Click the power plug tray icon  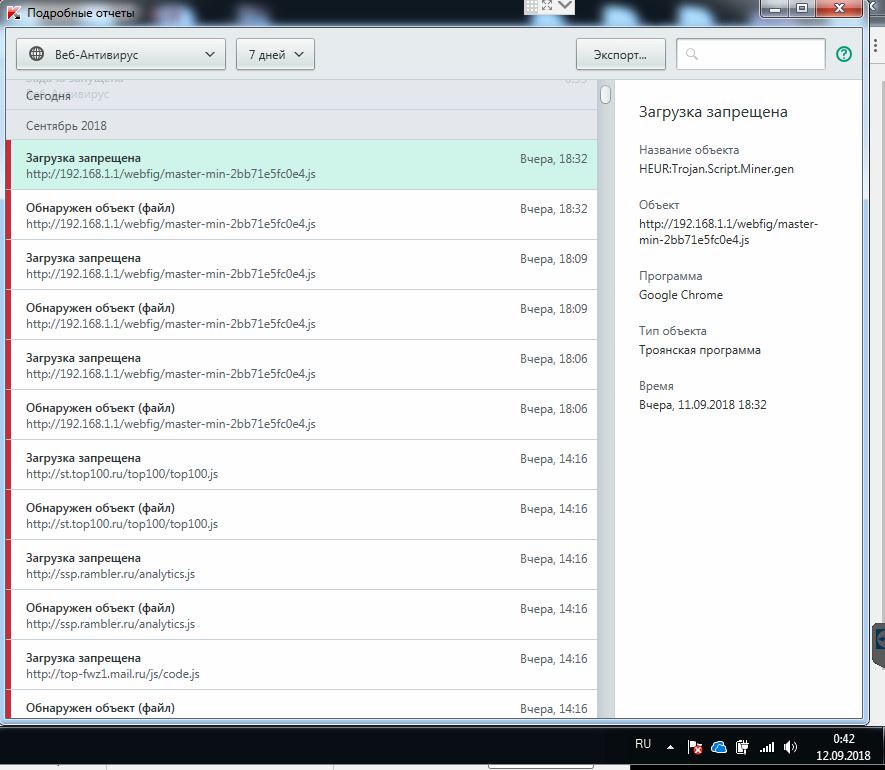(742, 747)
